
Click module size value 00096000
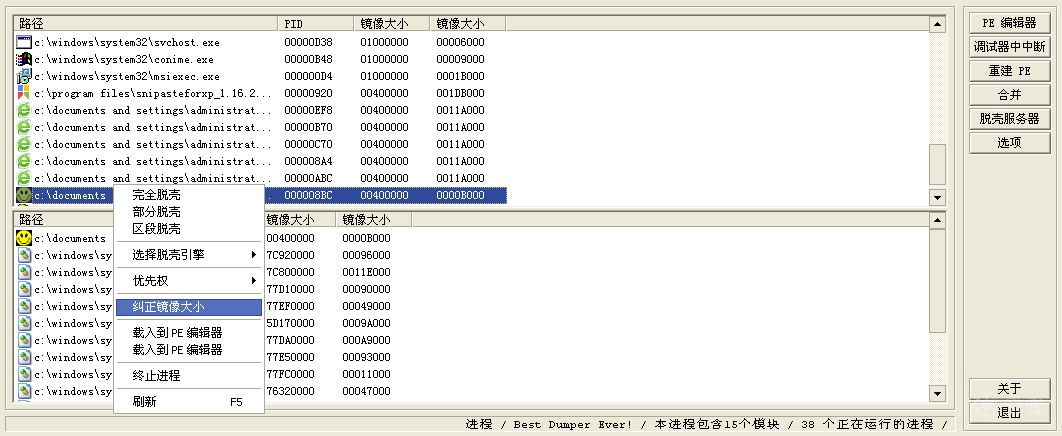click(x=366, y=255)
